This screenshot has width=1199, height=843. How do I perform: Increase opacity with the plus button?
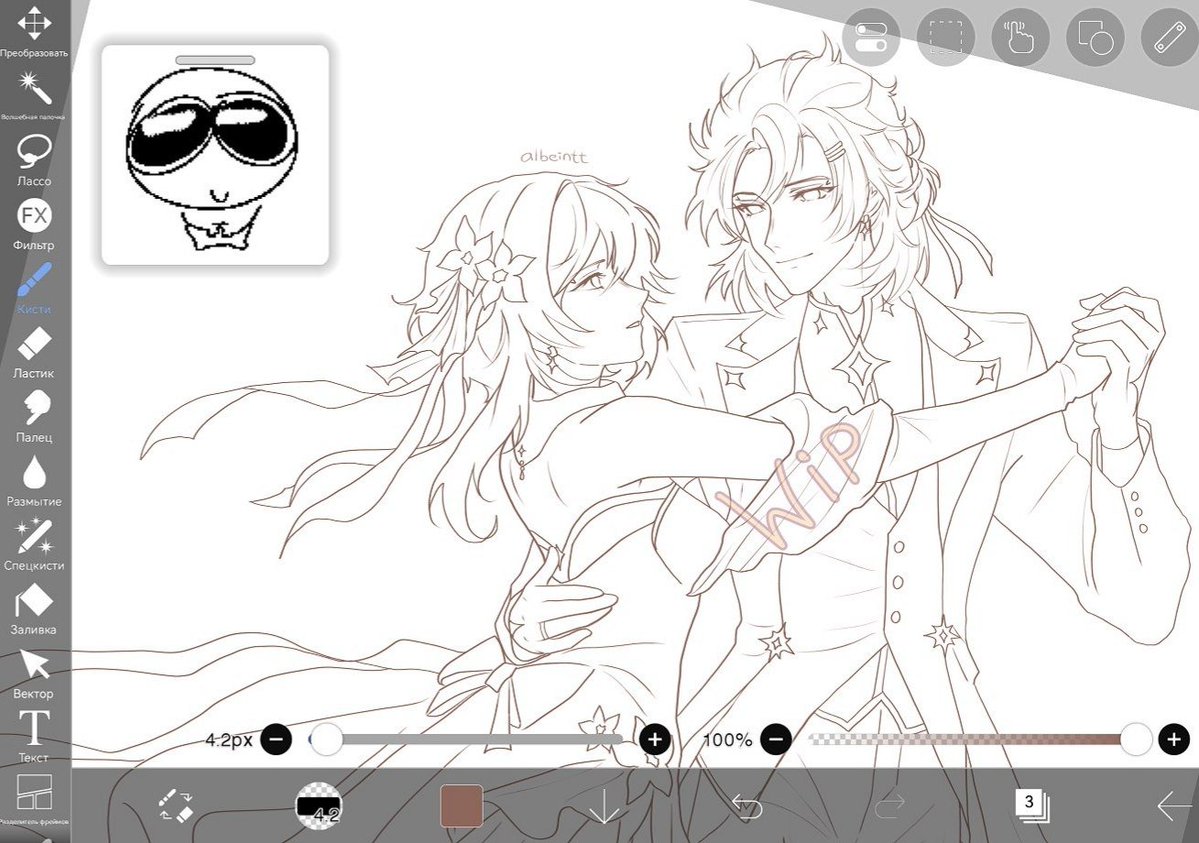pyautogui.click(x=1174, y=740)
